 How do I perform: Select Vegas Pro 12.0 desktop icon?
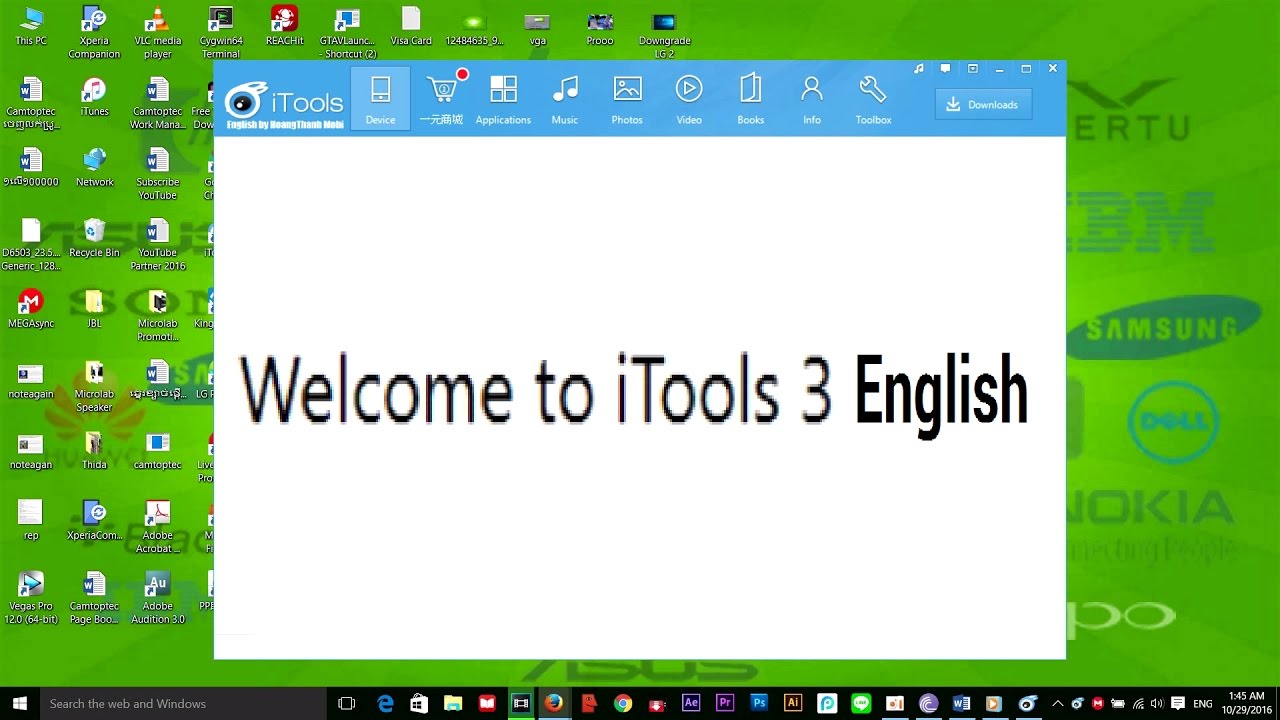point(31,598)
